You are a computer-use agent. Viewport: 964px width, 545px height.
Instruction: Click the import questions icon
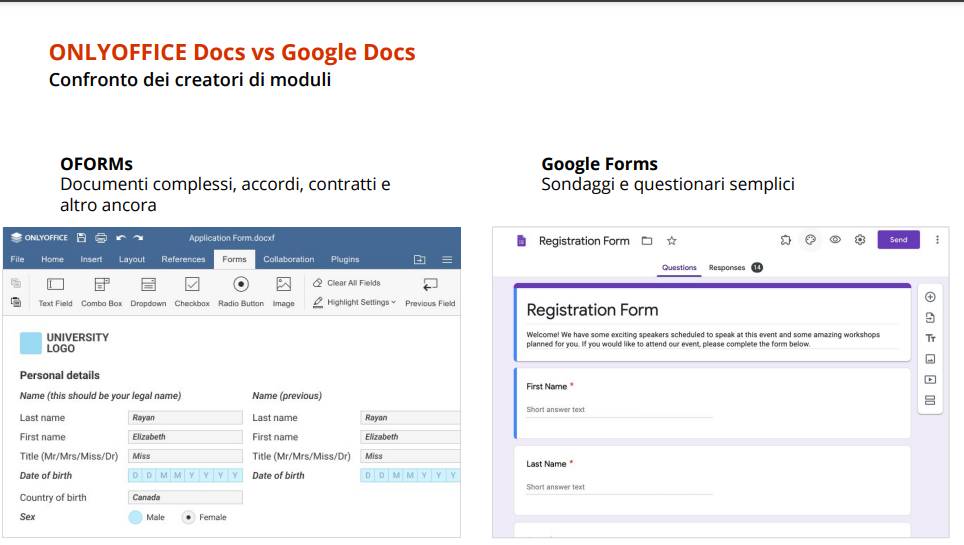coord(930,318)
